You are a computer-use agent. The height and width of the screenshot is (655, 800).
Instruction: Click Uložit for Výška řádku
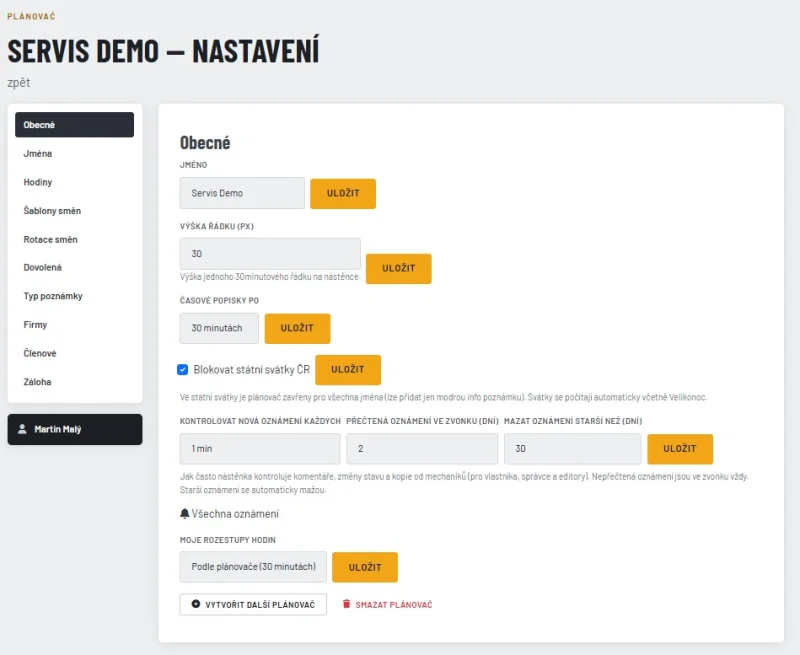pos(398,268)
